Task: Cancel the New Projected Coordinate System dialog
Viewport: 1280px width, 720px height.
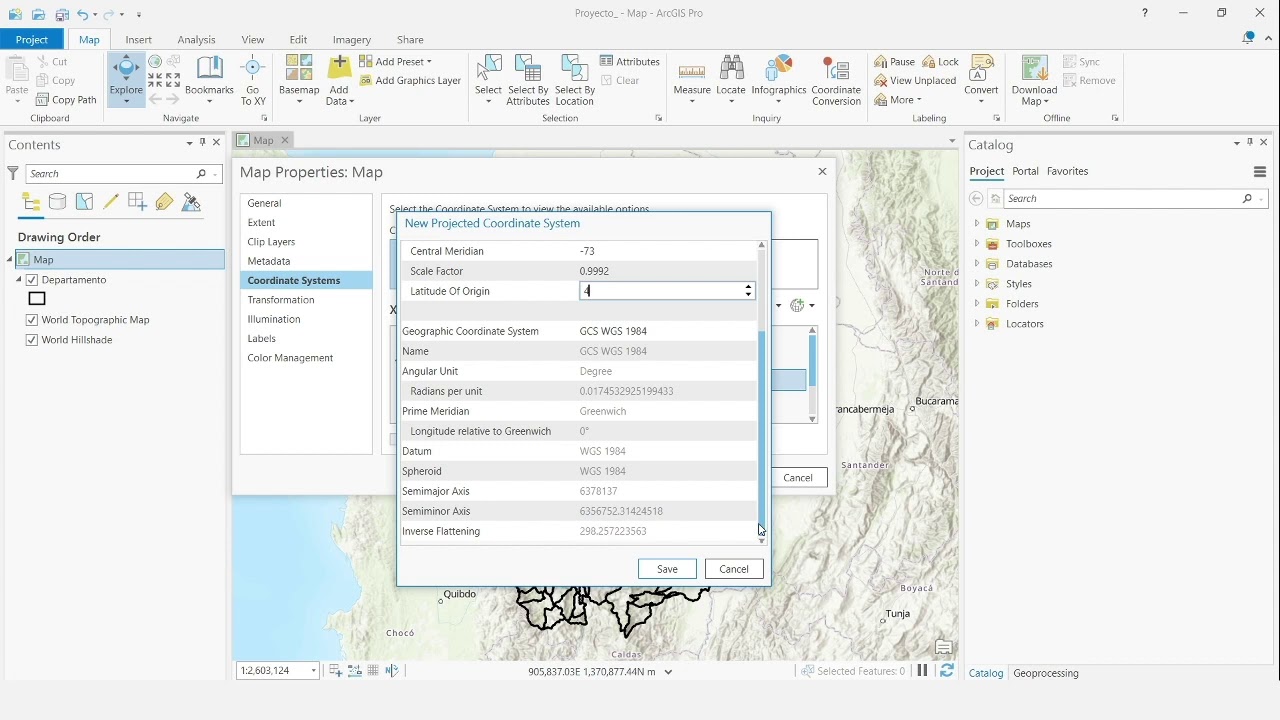Action: (x=734, y=569)
